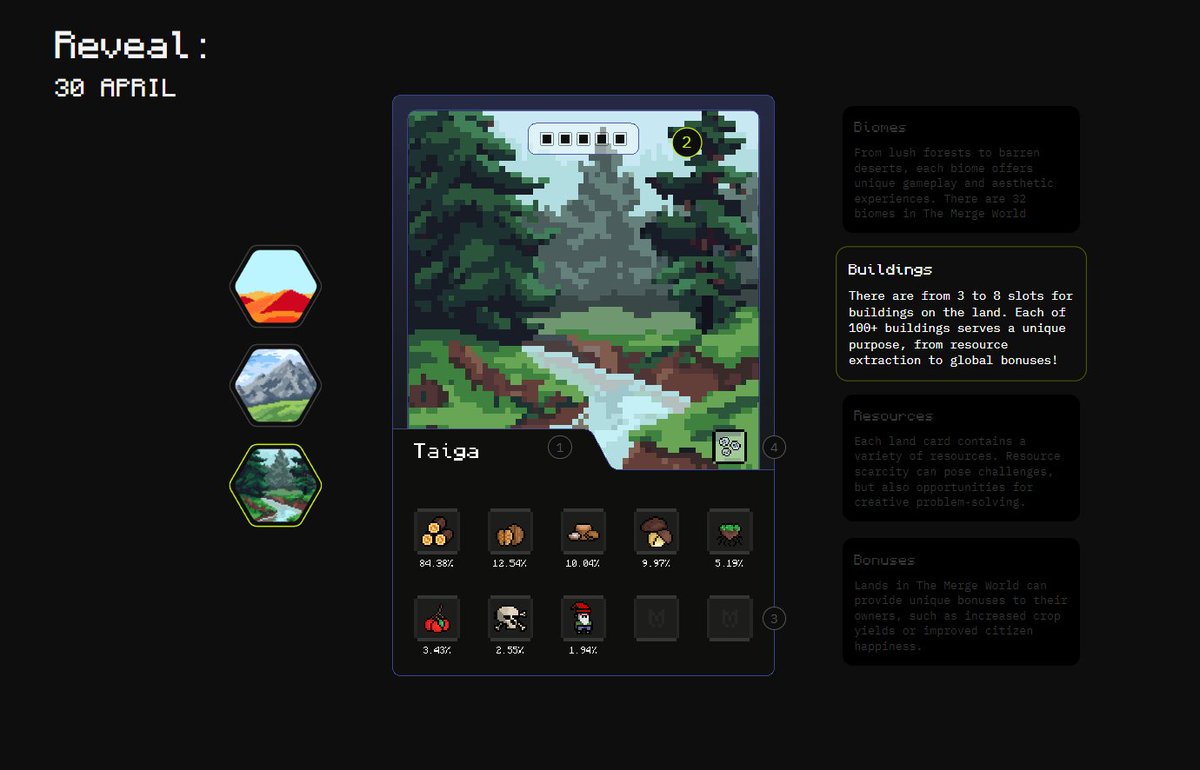Click the 12.54% resource value
Image resolution: width=1200 pixels, height=770 pixels.
[510, 564]
